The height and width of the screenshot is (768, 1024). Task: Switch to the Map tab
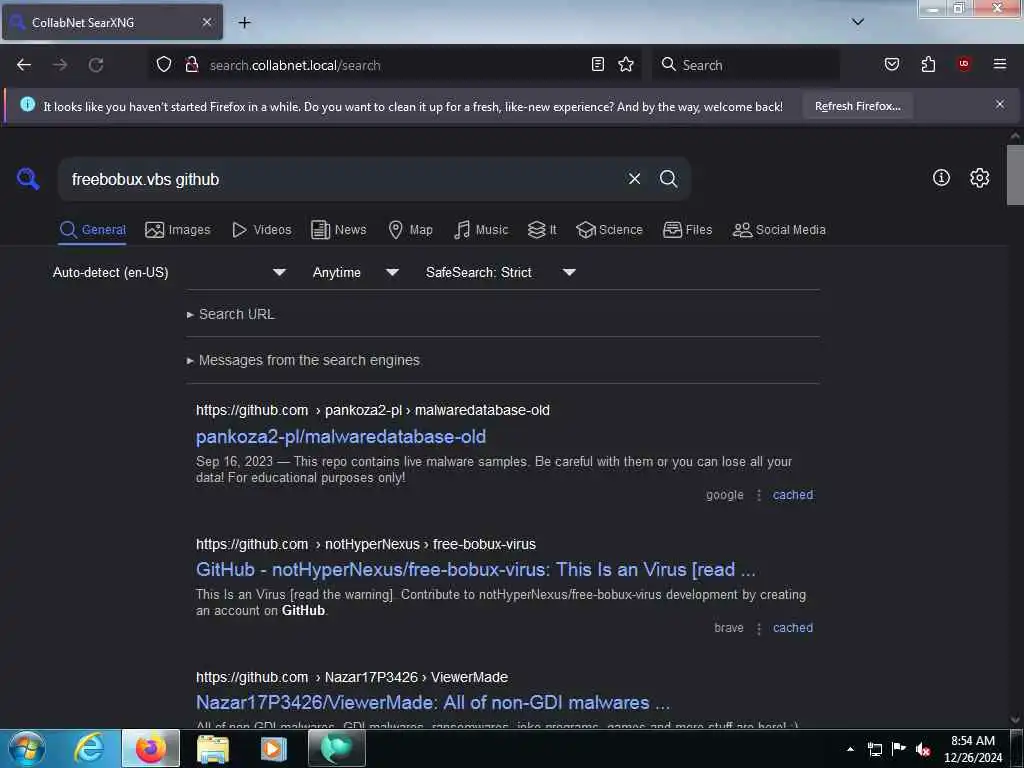(410, 230)
